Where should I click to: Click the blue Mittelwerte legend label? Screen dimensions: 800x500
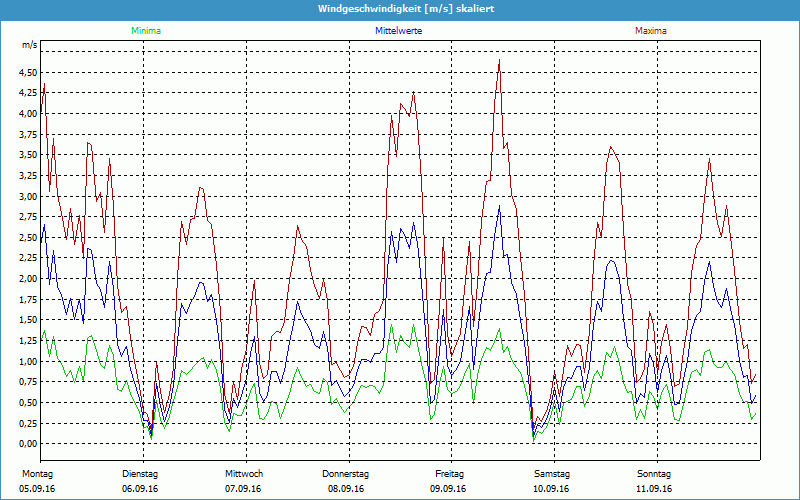[x=398, y=31]
